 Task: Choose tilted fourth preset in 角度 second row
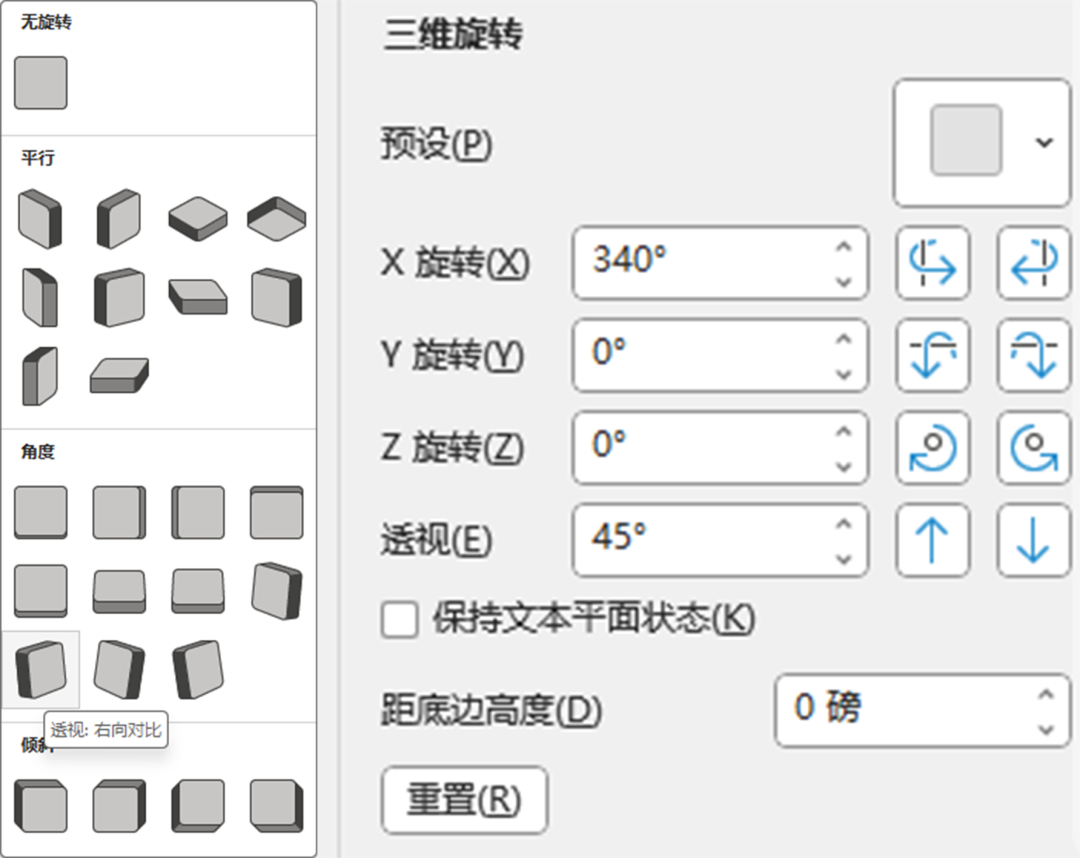[276, 591]
